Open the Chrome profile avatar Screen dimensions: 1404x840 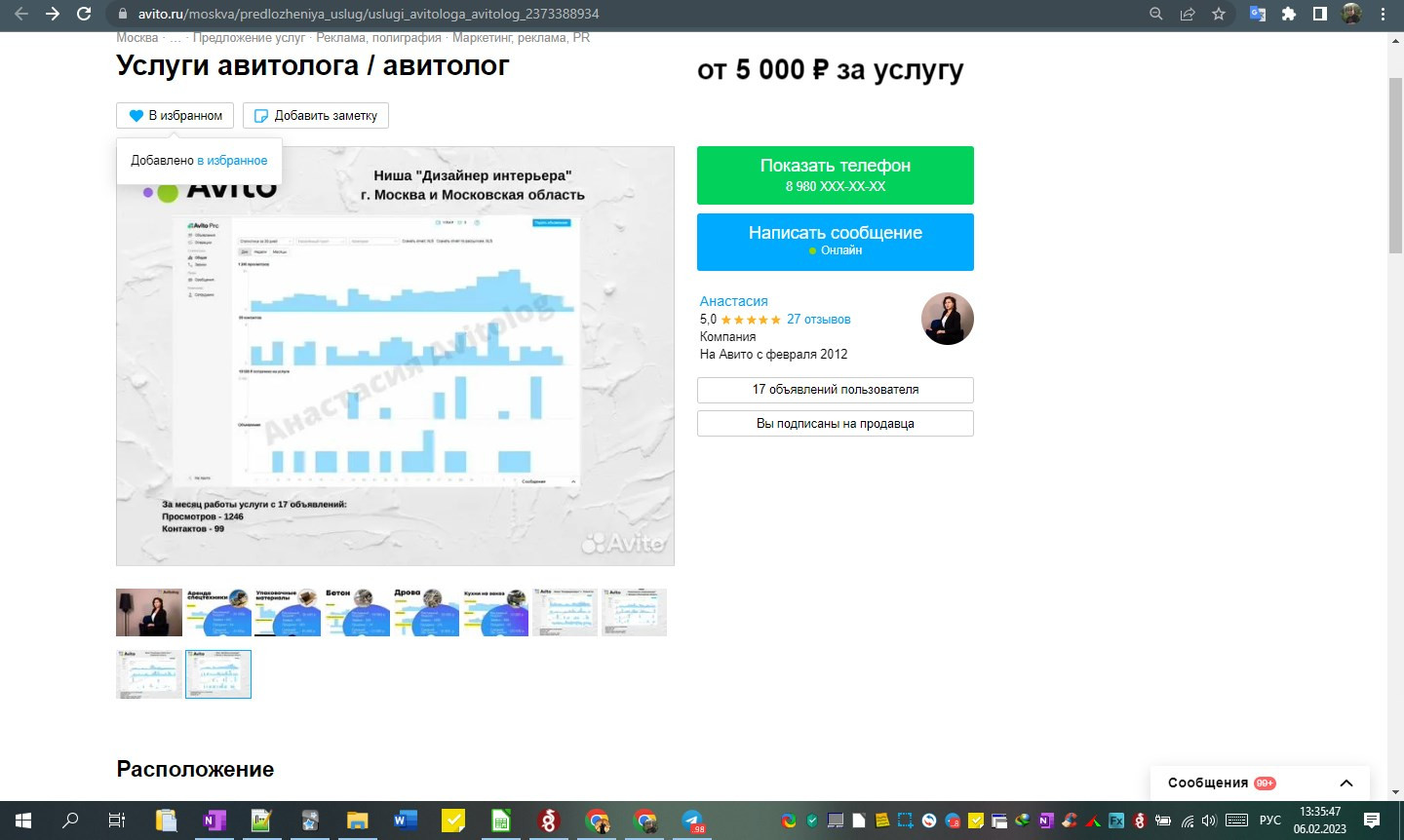coord(1351,14)
